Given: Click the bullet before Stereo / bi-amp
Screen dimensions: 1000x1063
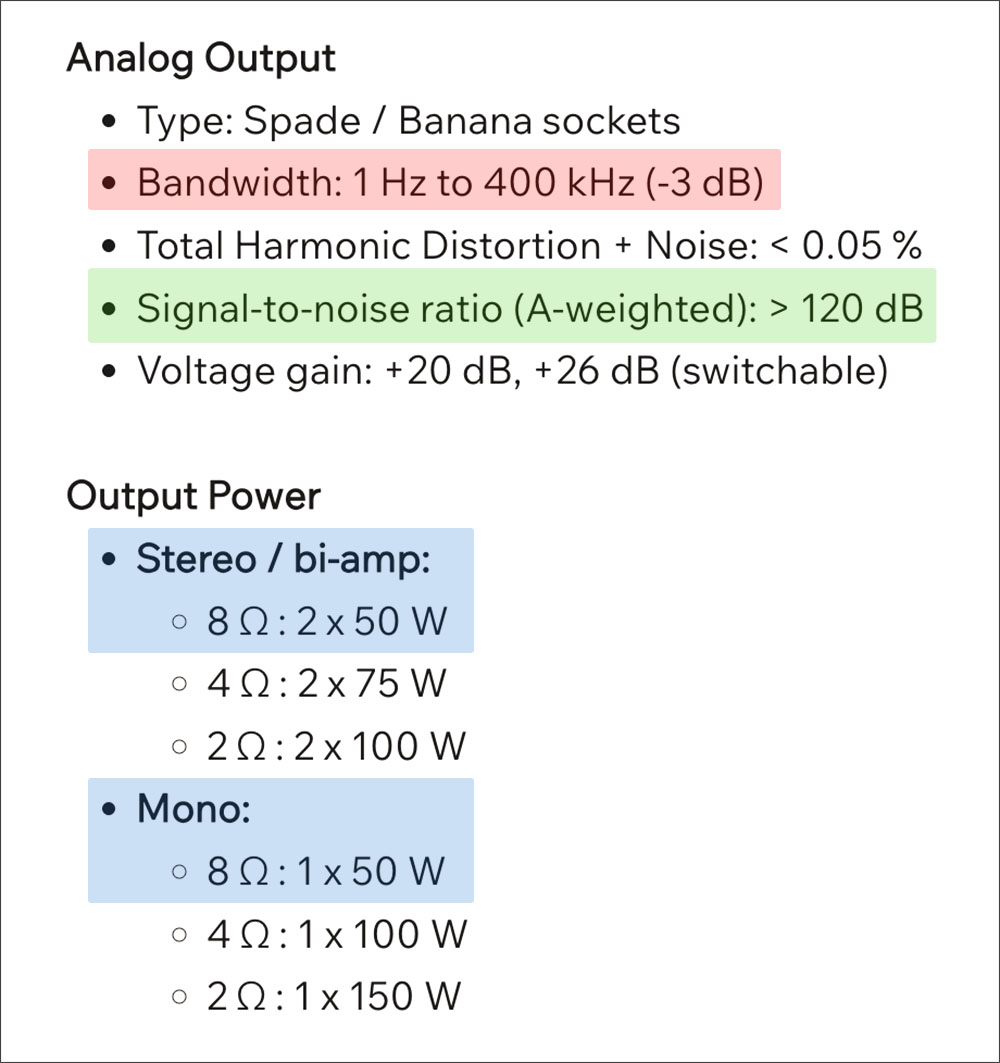Looking at the screenshot, I should pos(109,560).
